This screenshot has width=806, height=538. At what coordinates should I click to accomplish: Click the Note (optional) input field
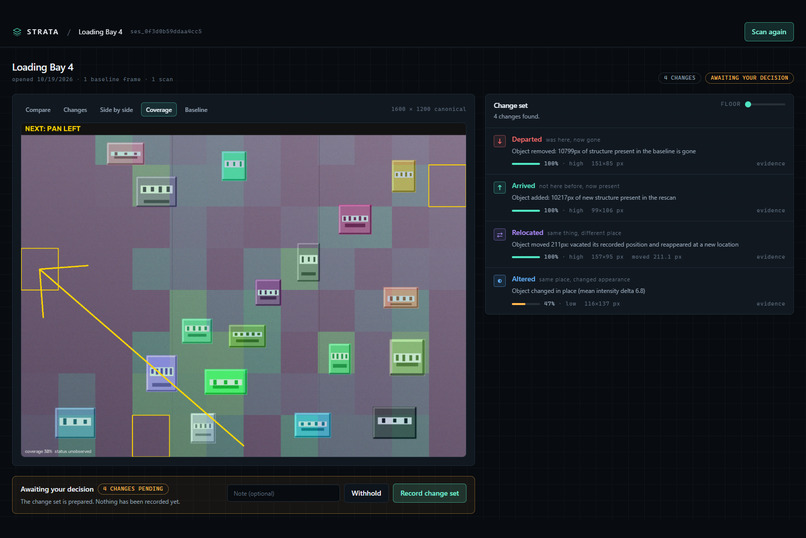coord(283,493)
